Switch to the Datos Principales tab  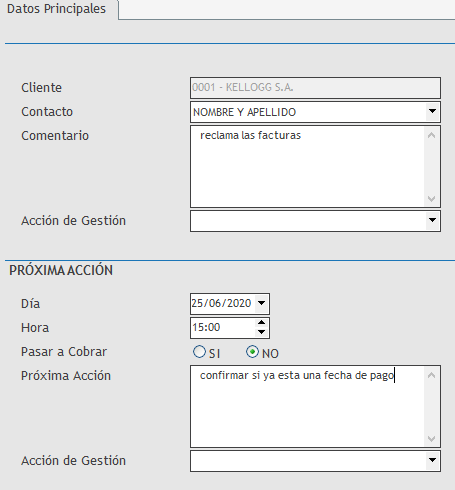coord(56,9)
